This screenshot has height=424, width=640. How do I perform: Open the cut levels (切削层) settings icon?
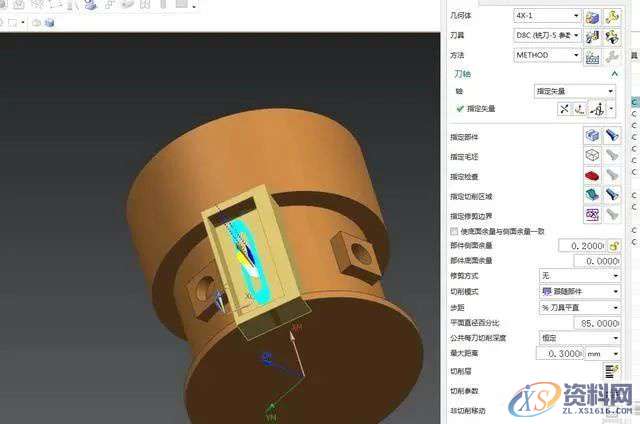click(609, 371)
